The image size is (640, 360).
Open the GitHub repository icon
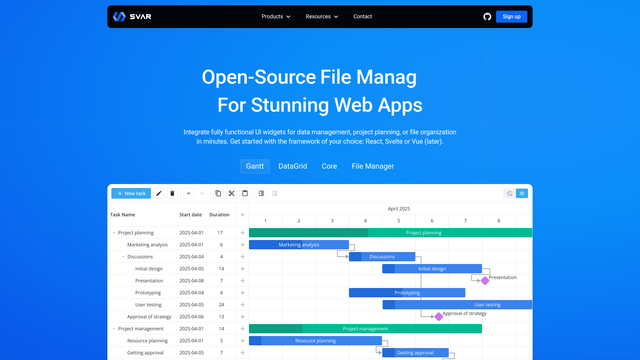(x=487, y=17)
